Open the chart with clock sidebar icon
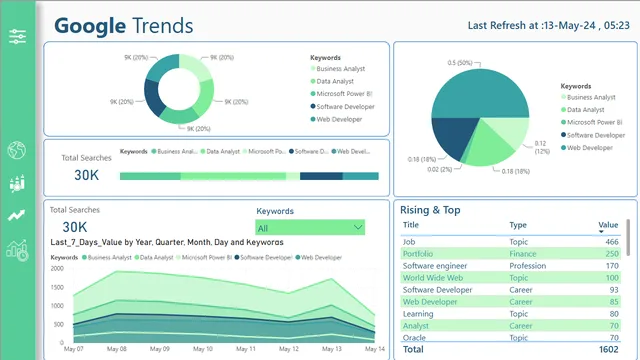 pos(17,250)
